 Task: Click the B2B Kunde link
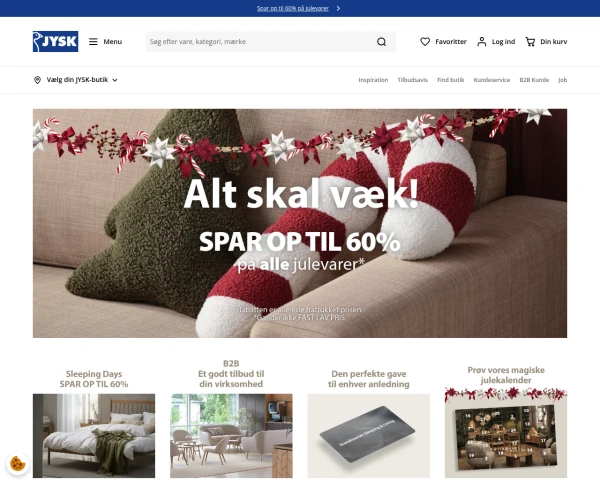pos(534,80)
